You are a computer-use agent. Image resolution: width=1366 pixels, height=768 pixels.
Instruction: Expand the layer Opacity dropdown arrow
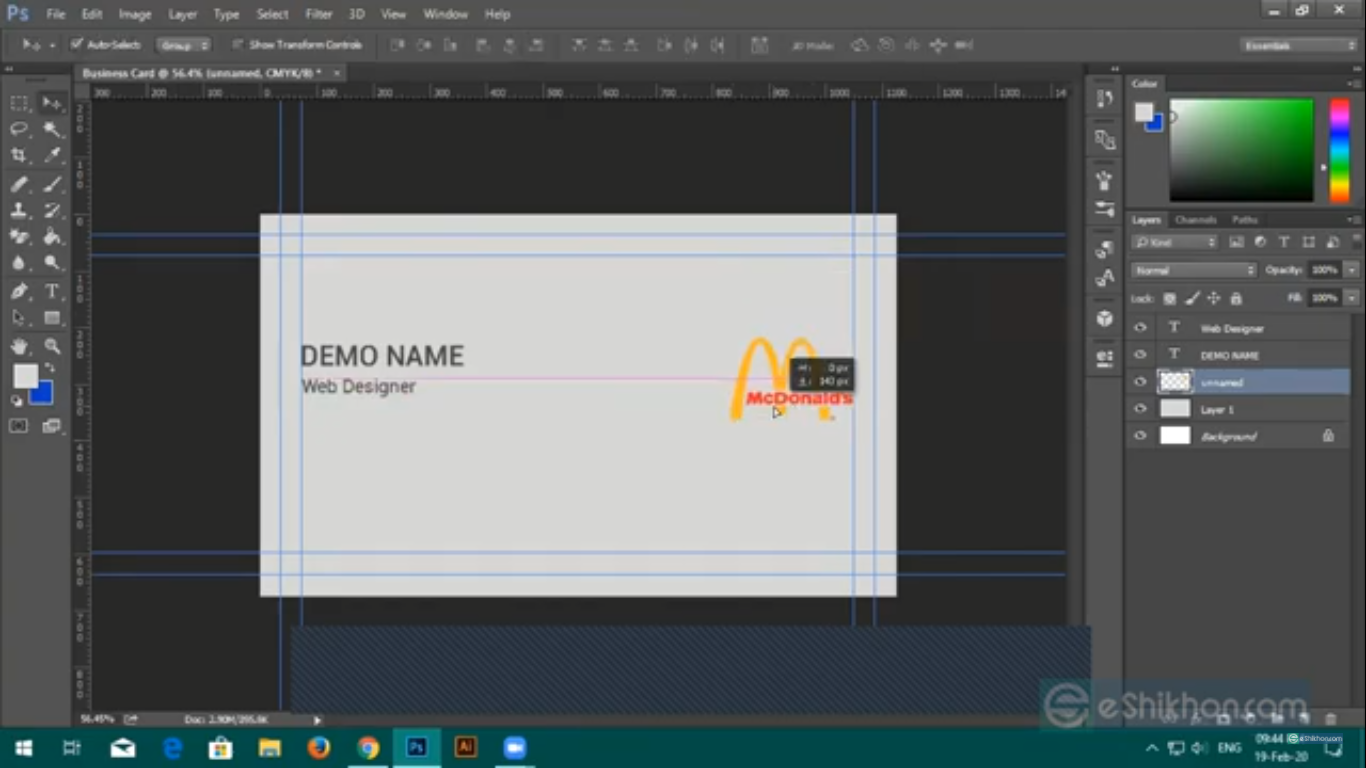pos(1351,270)
